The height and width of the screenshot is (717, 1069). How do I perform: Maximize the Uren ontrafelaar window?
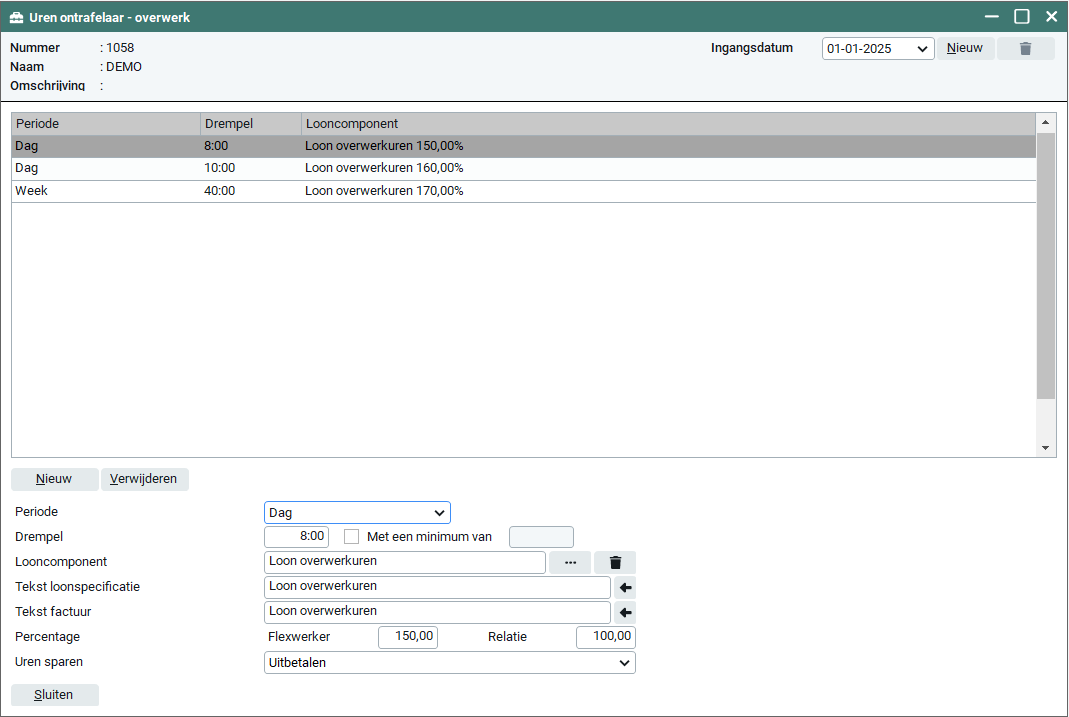[1021, 17]
